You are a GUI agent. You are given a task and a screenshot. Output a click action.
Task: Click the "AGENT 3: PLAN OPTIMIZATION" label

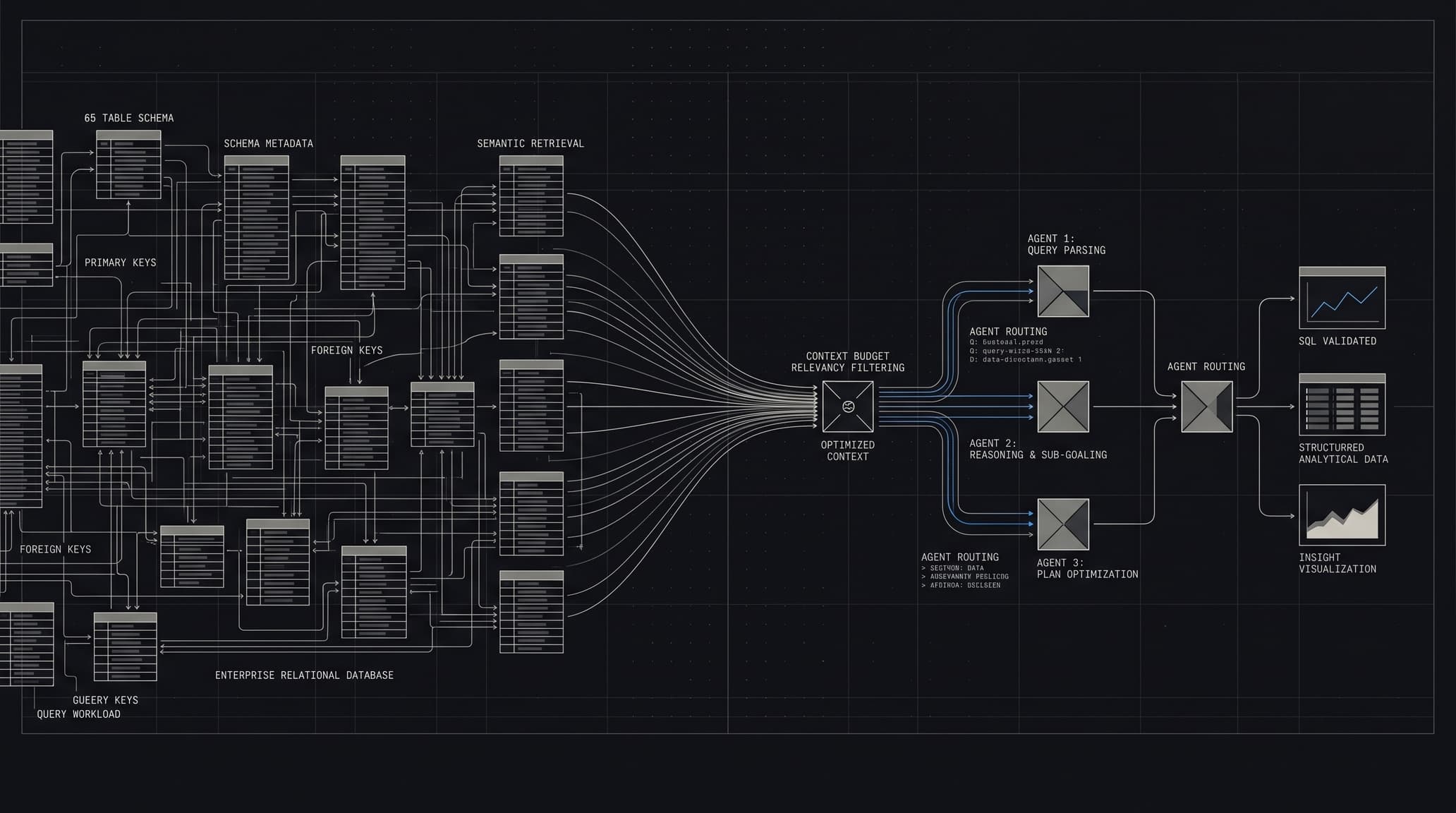(1087, 568)
